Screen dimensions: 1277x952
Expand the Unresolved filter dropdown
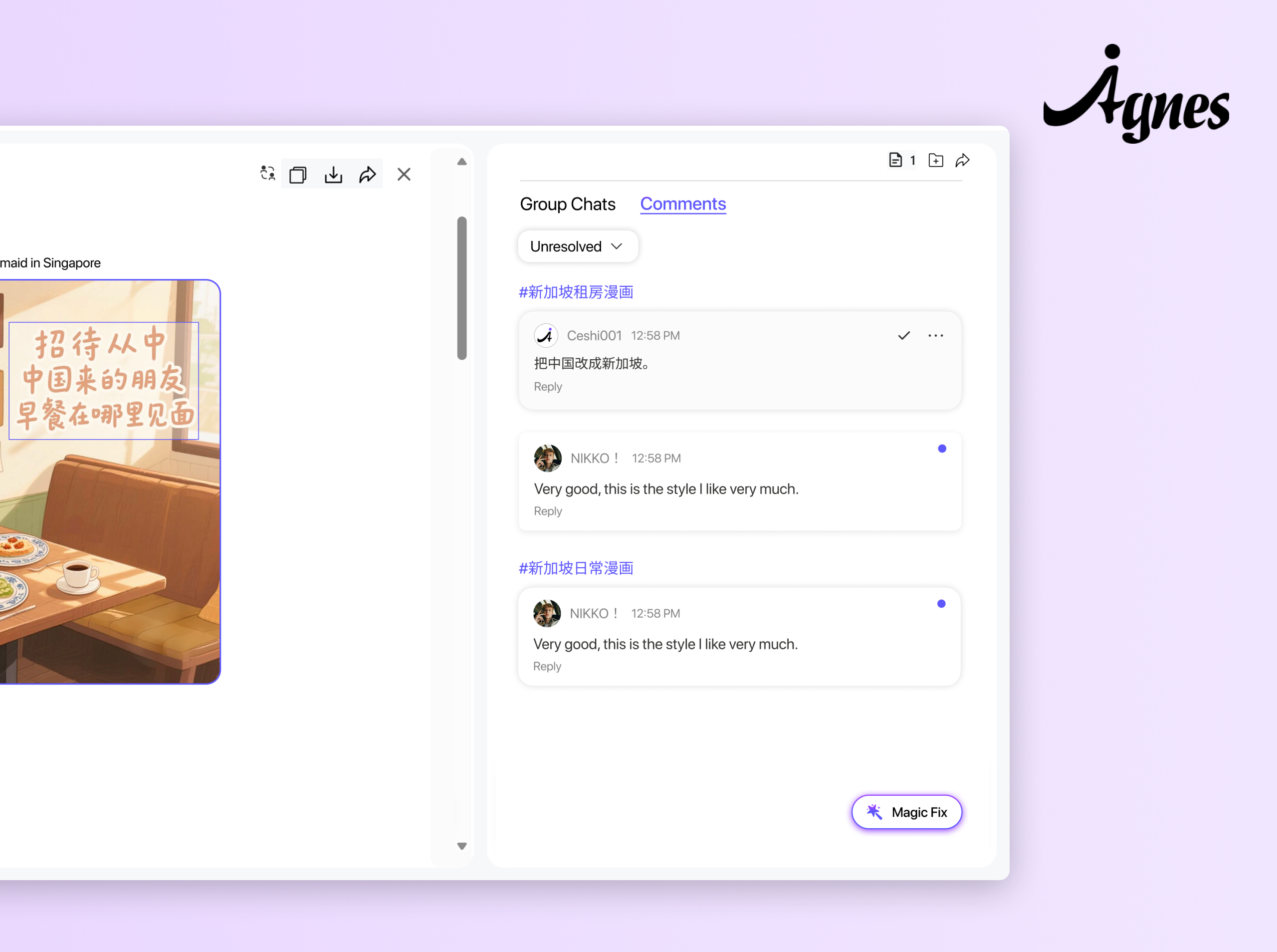pos(577,246)
